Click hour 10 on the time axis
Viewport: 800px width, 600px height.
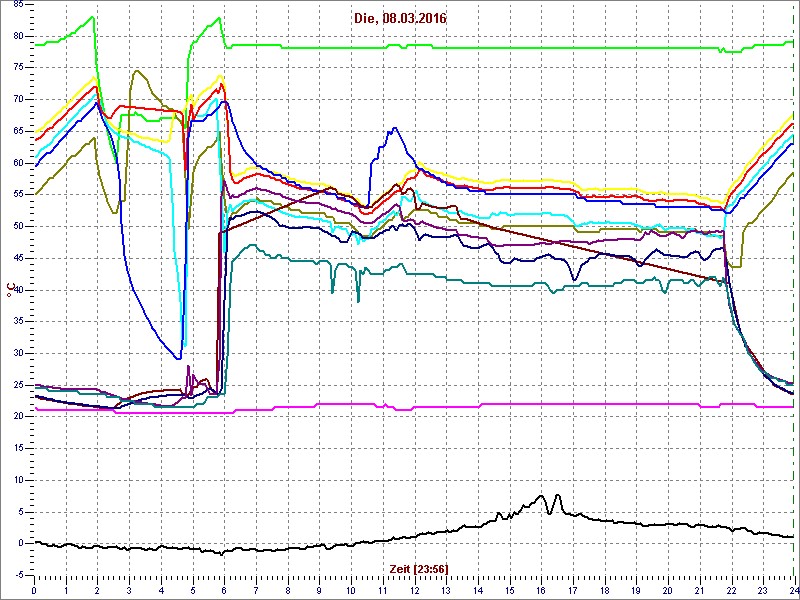(x=351, y=590)
